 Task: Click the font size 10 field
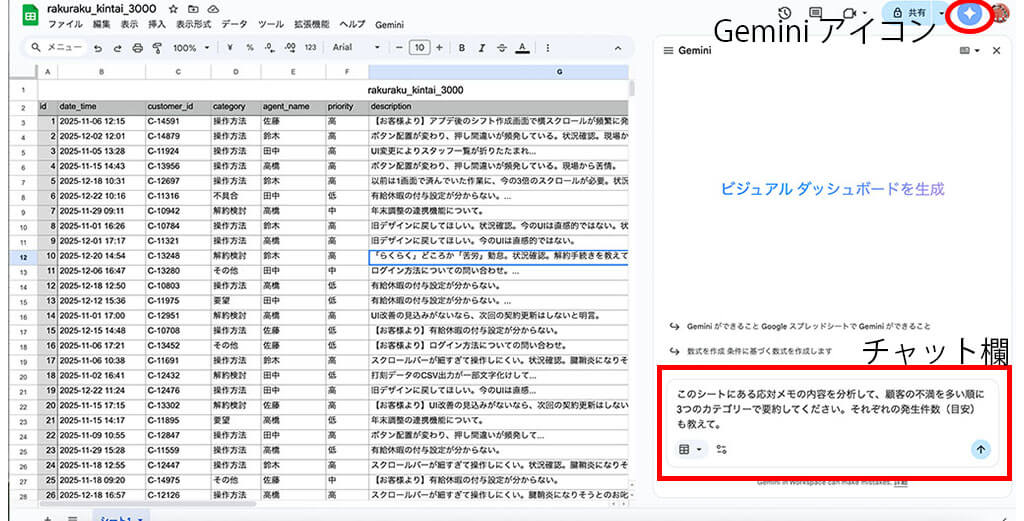point(419,48)
